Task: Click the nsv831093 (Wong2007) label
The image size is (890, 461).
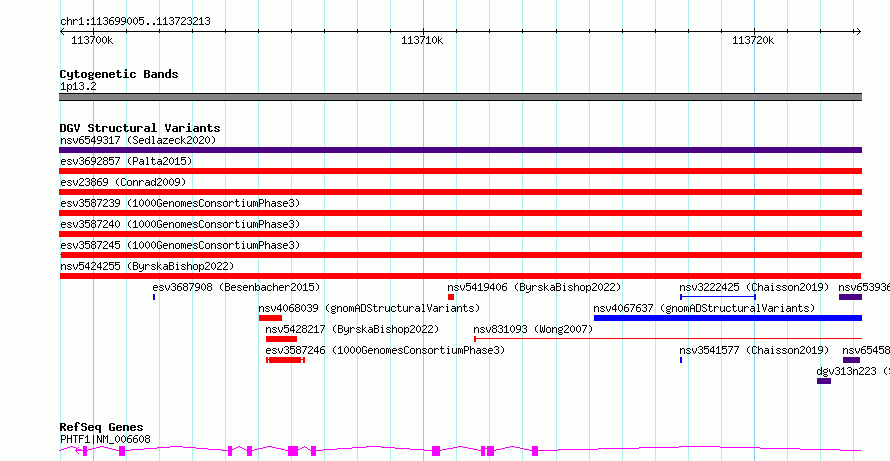Action: pyautogui.click(x=533, y=329)
